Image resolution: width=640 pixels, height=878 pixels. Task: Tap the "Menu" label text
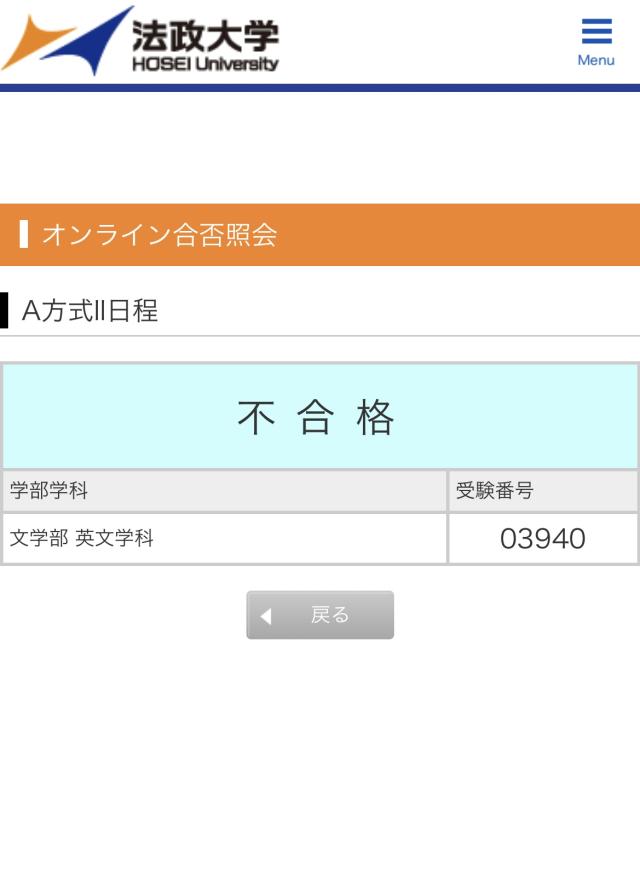point(596,61)
